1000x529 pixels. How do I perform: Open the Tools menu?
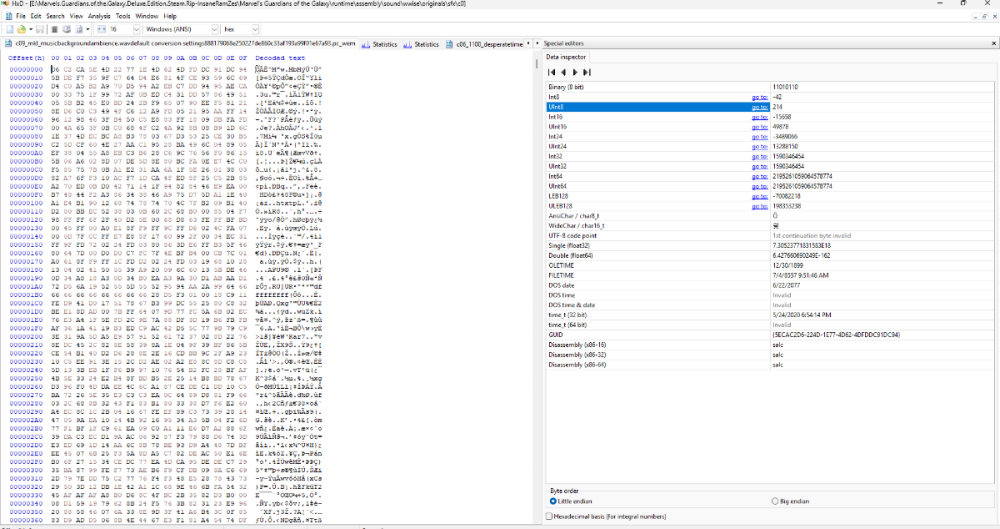123,16
